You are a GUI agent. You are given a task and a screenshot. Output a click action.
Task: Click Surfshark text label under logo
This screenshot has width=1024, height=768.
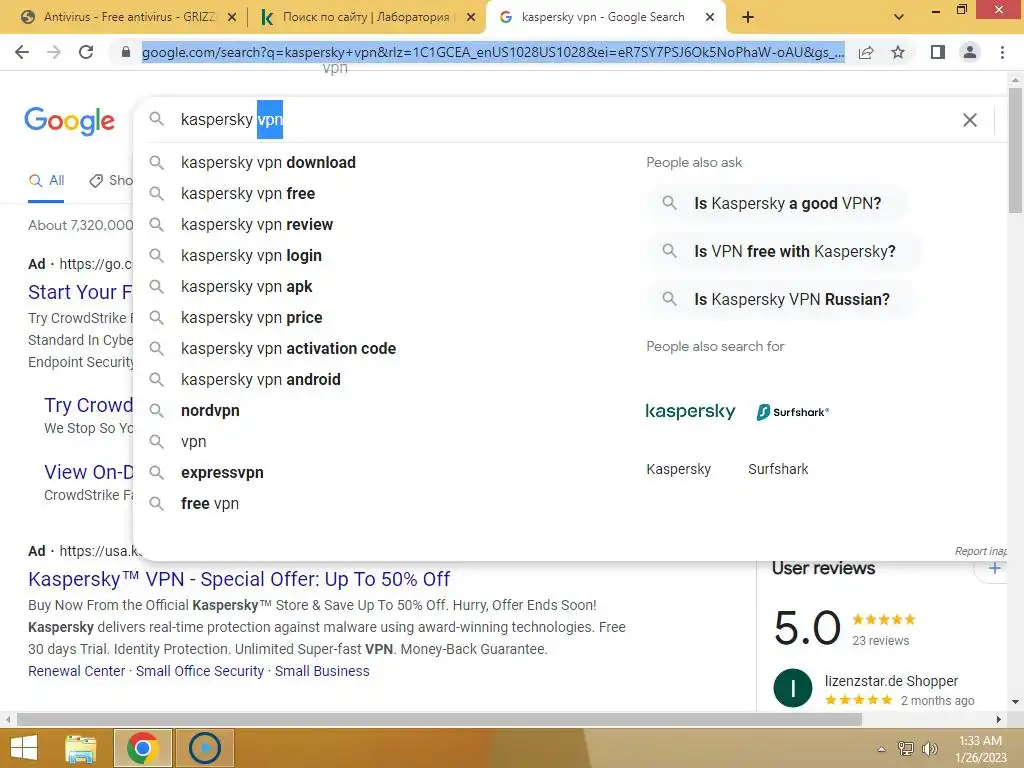(x=778, y=470)
